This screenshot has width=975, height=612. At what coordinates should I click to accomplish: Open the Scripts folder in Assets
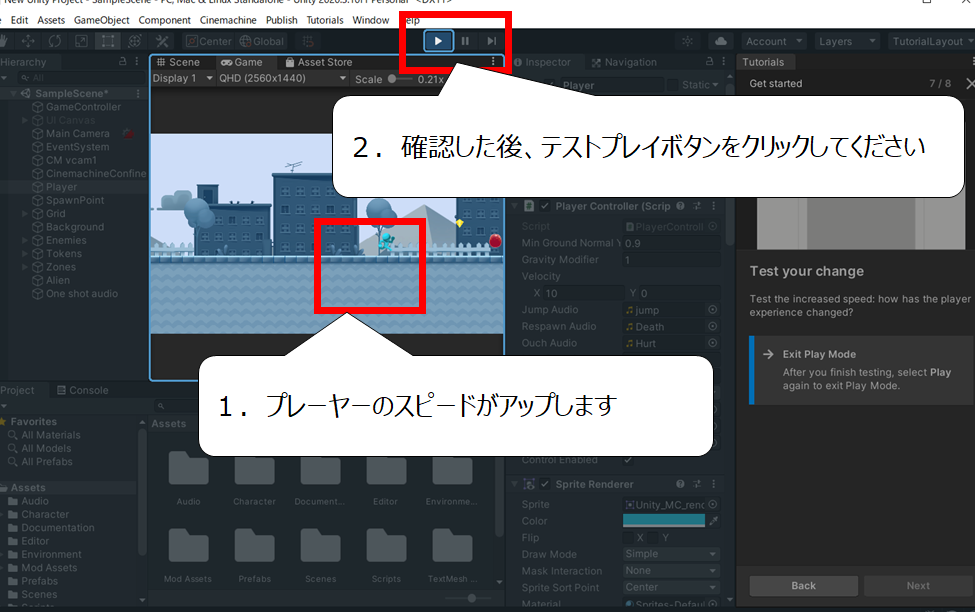386,555
